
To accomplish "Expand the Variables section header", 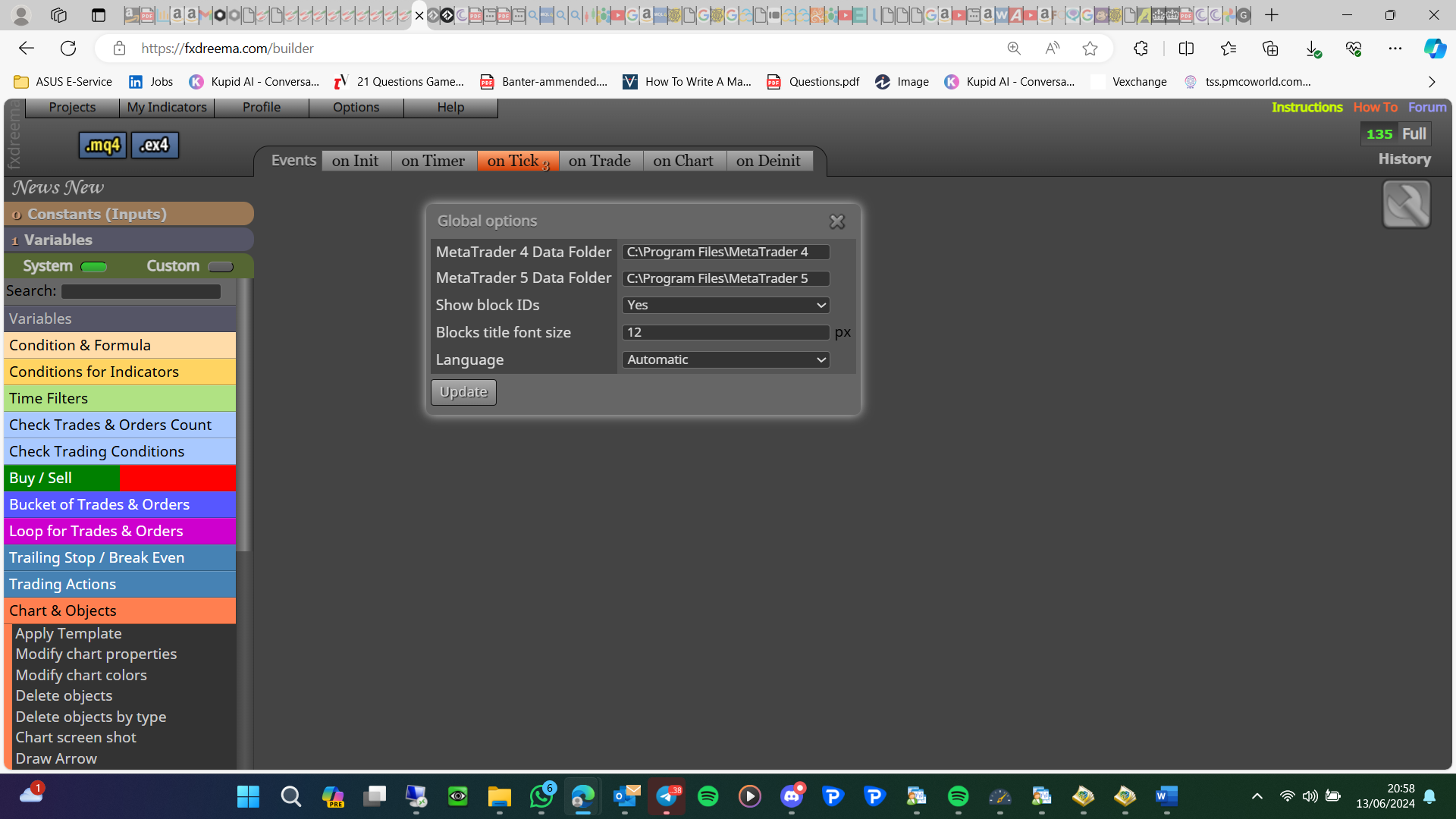I will (129, 240).
